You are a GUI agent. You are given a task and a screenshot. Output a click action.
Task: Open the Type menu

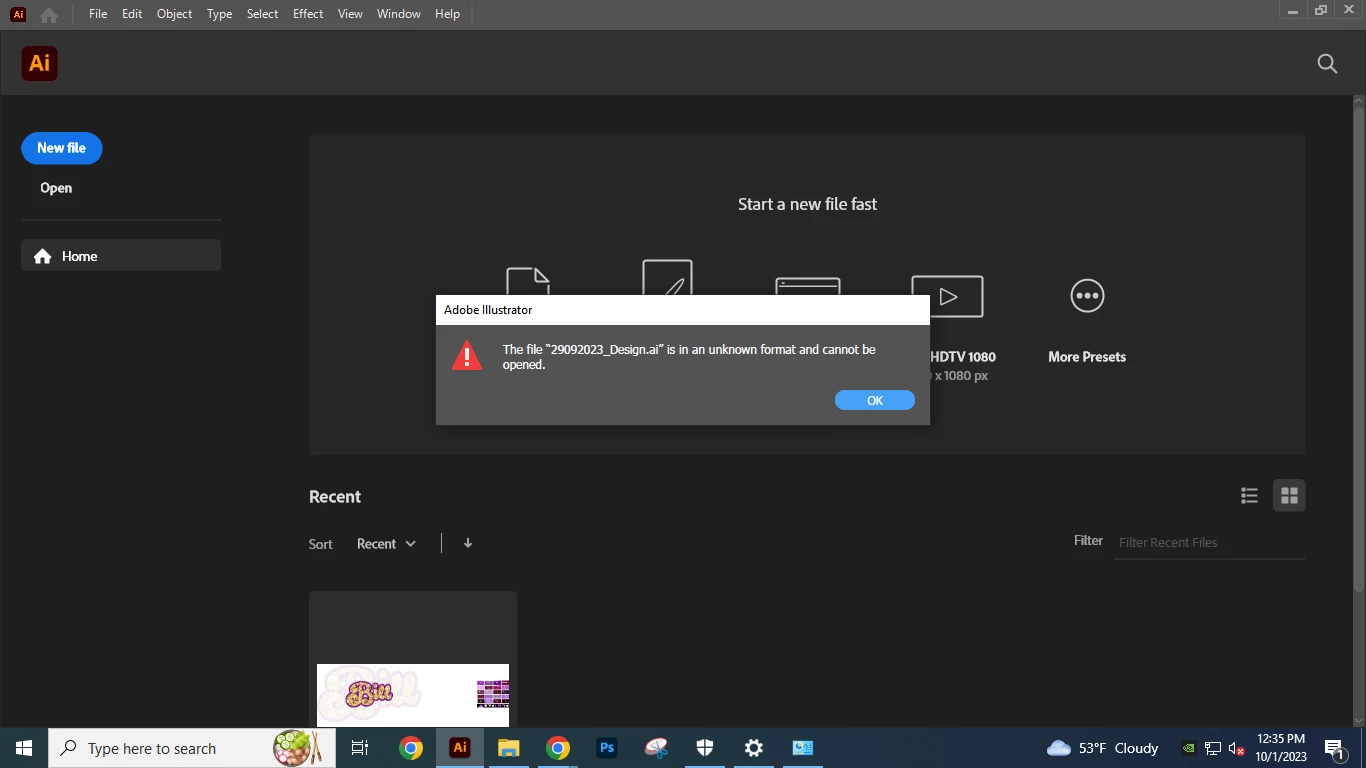point(220,14)
